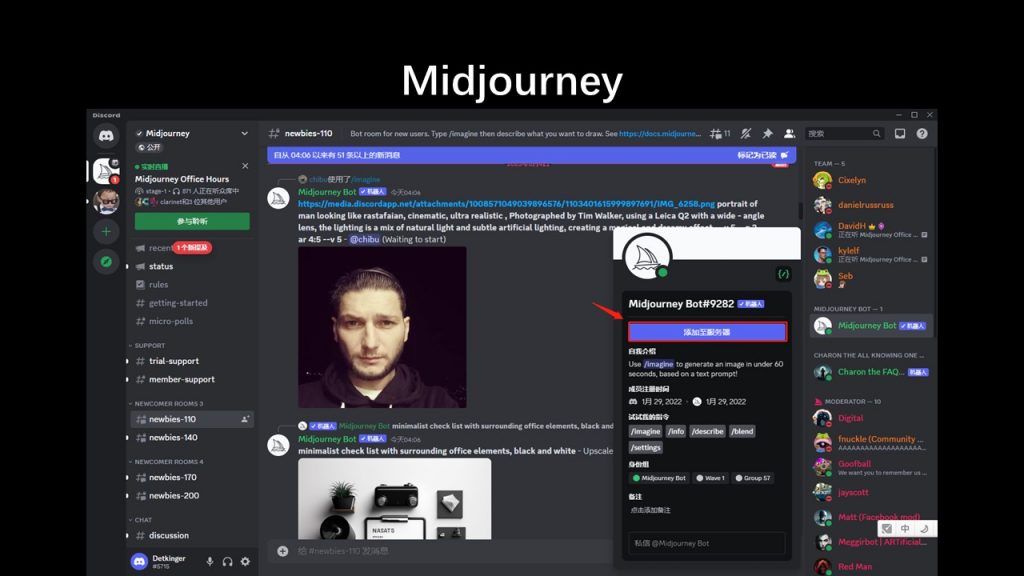Click the attach file plus icon
Viewport: 1024px width, 576px height.
pos(282,551)
